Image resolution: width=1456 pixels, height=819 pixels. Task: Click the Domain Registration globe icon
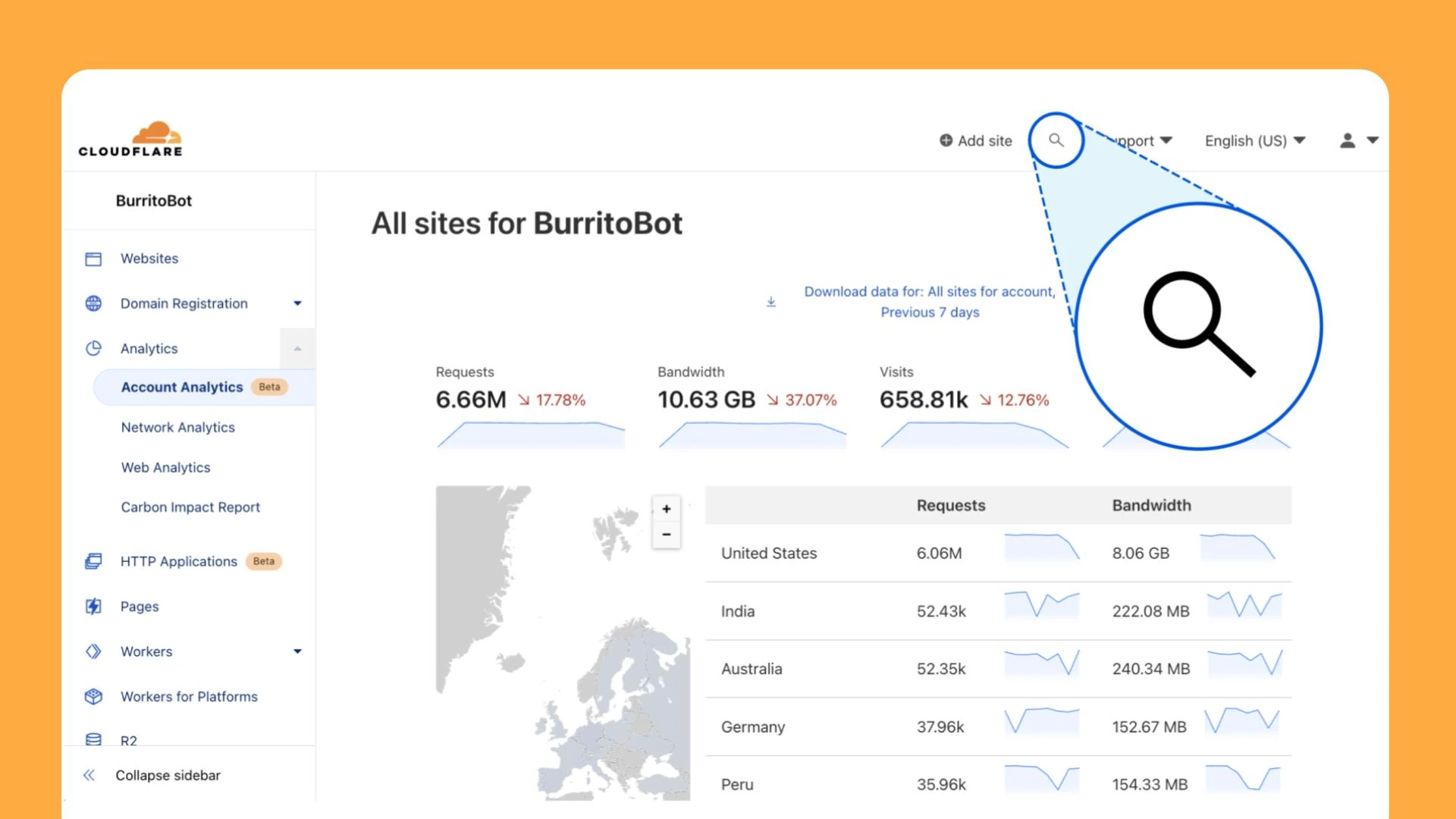click(93, 303)
